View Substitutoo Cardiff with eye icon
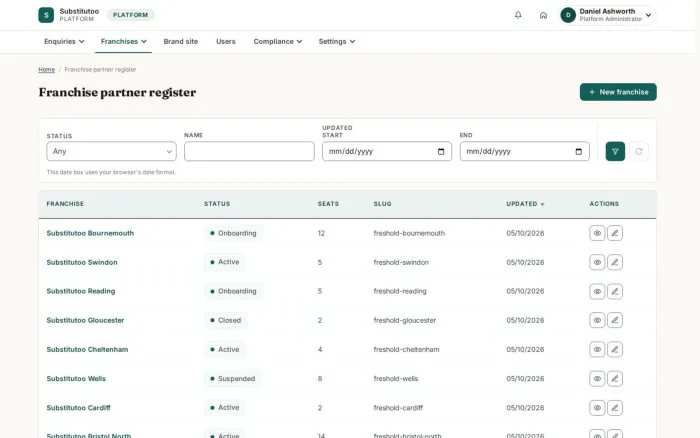The image size is (700, 438). [x=597, y=408]
